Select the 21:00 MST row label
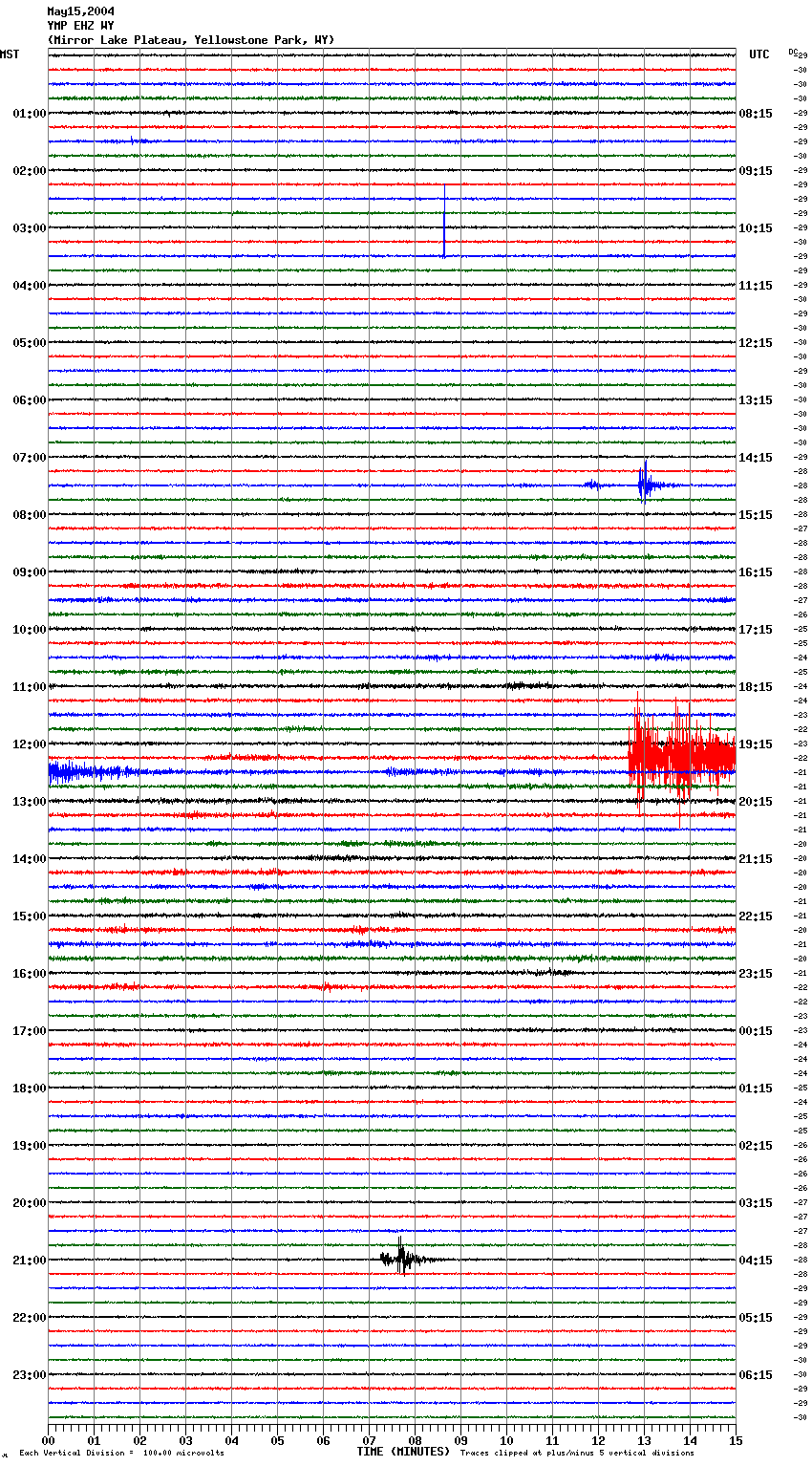The width and height of the screenshot is (812, 1466). (30, 1261)
